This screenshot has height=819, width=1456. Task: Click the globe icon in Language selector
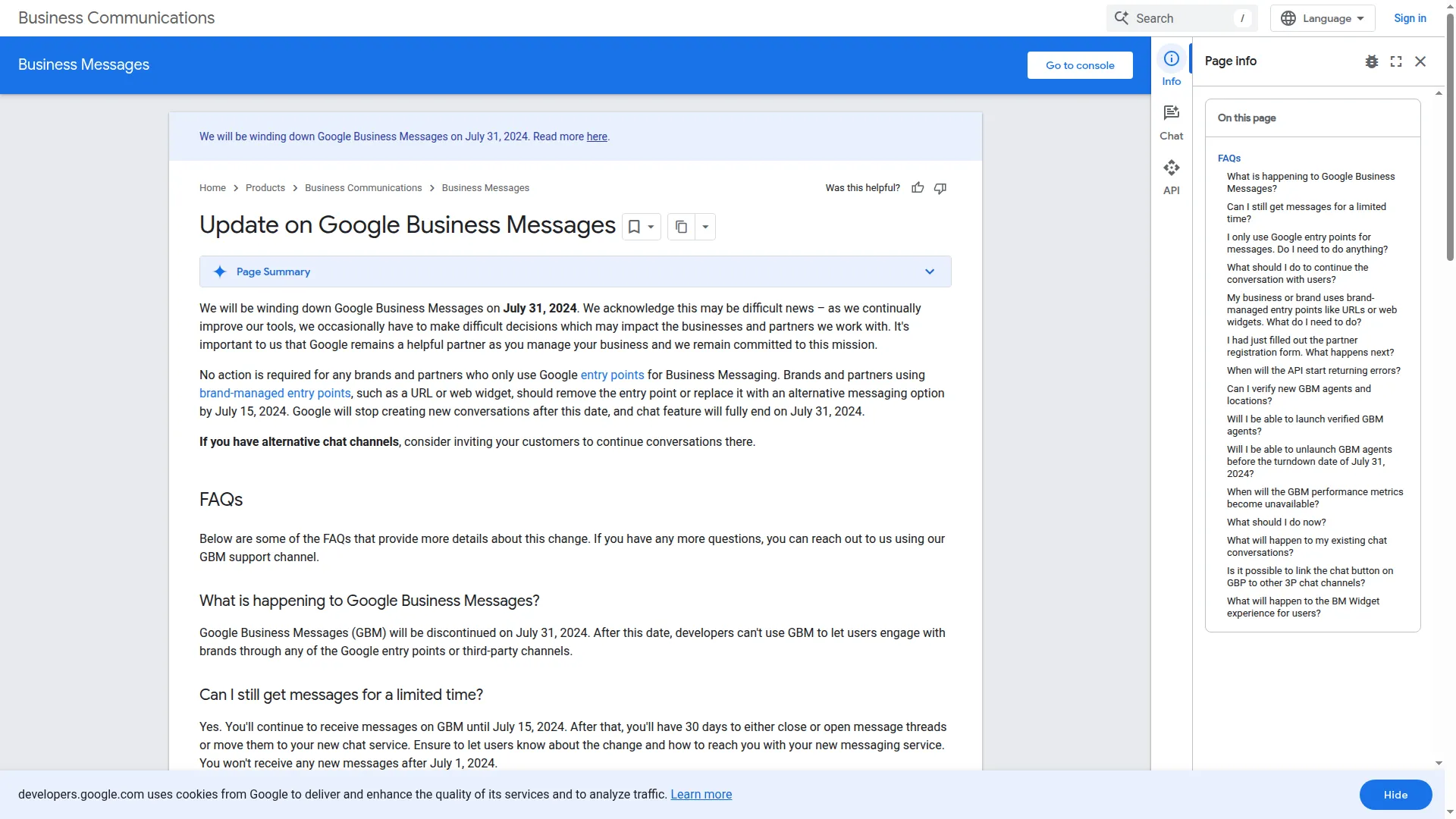tap(1288, 18)
